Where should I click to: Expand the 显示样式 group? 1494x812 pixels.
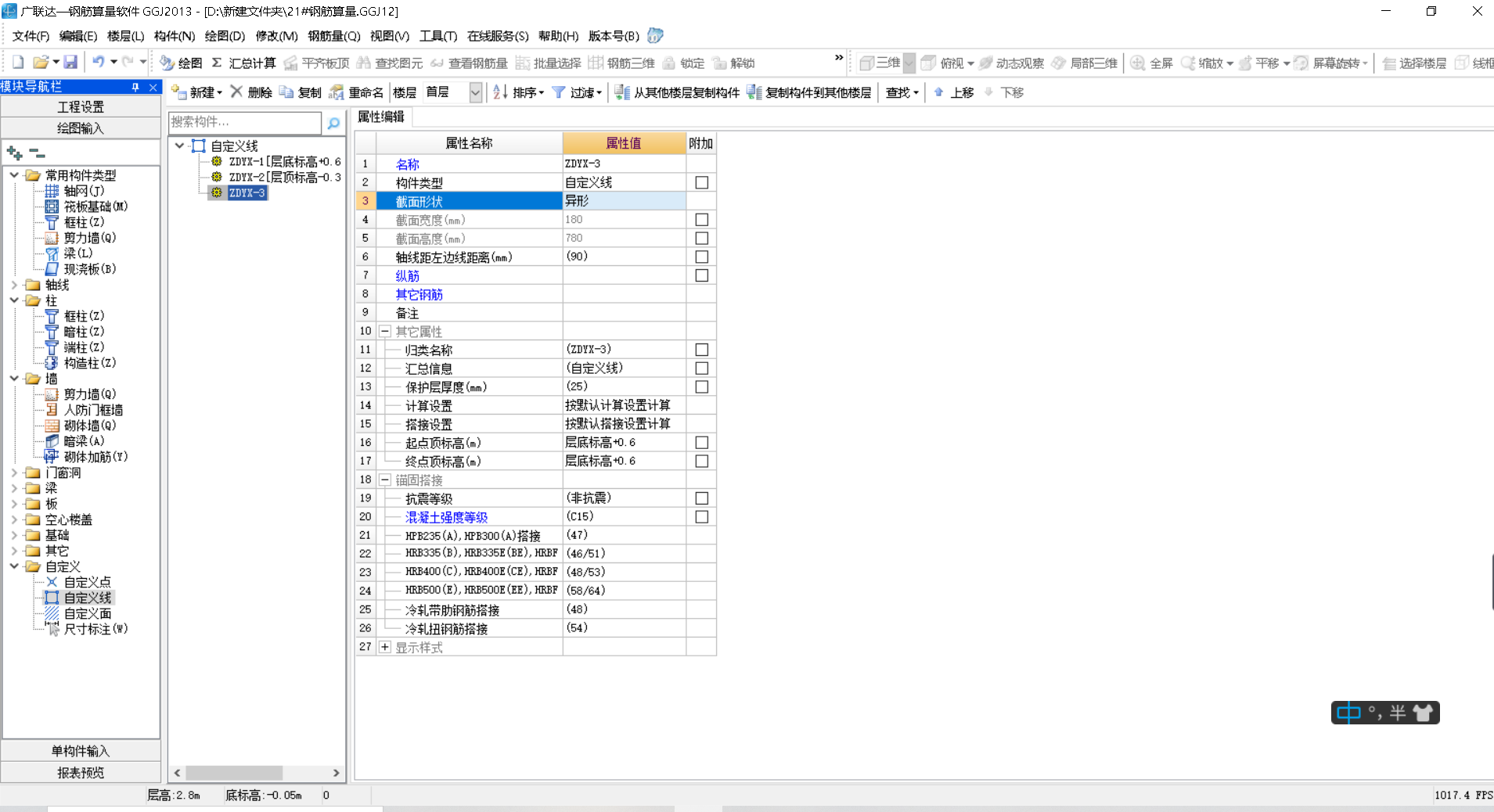(385, 647)
